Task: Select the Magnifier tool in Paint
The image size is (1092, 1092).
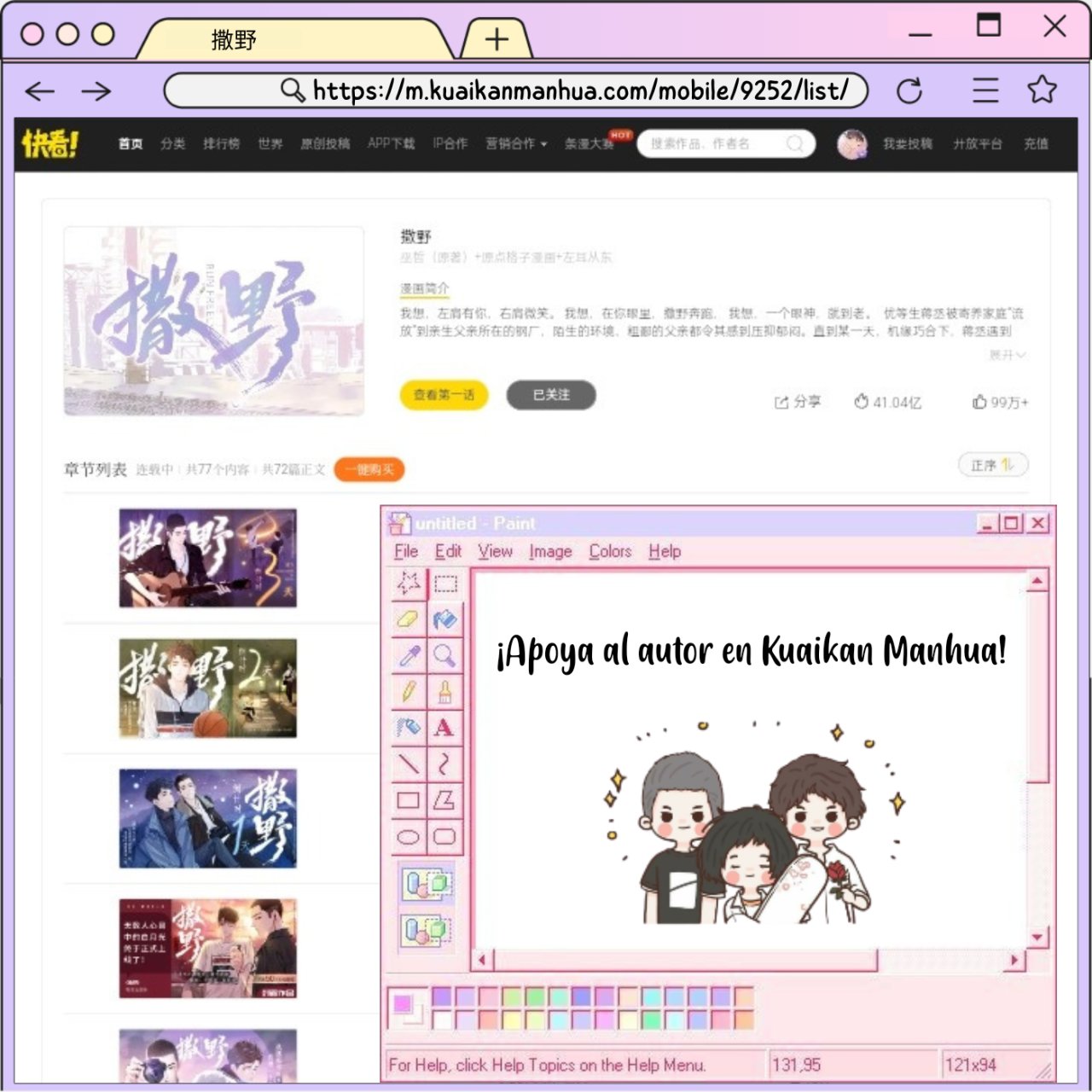Action: click(445, 655)
